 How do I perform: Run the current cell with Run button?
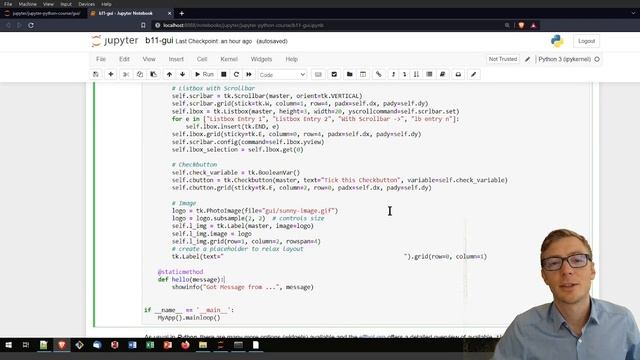point(204,74)
